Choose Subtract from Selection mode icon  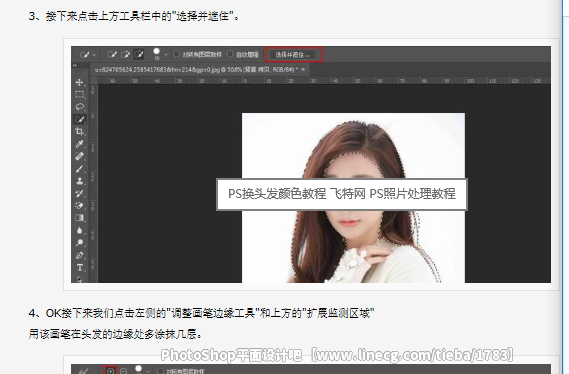click(139, 54)
